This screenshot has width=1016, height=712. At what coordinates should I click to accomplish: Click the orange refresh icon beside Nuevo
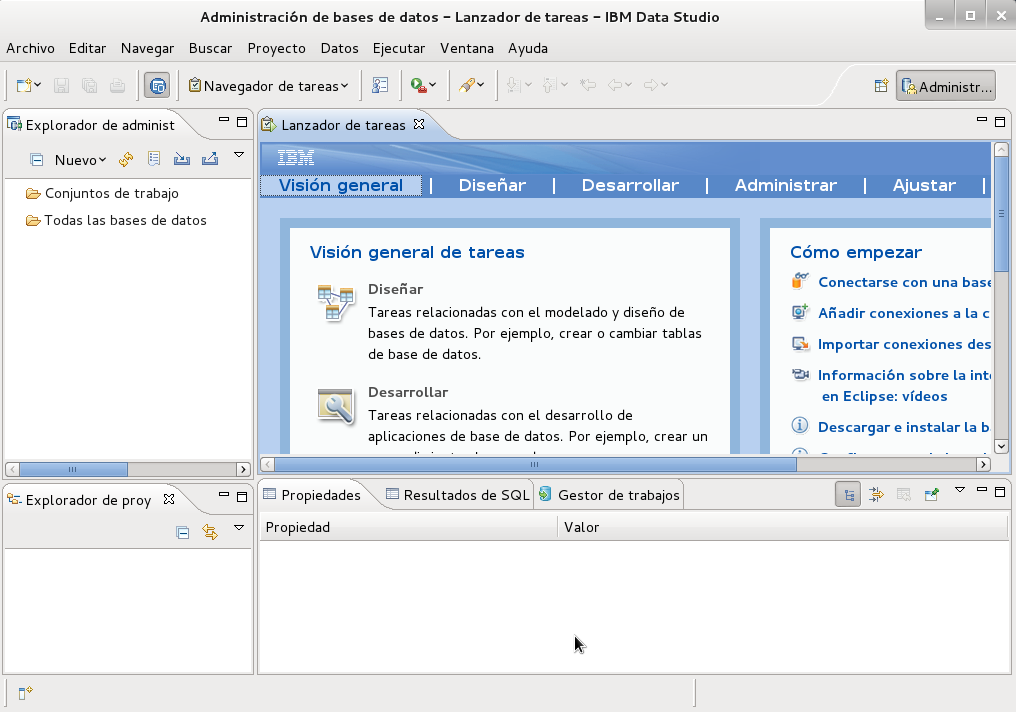click(x=126, y=159)
